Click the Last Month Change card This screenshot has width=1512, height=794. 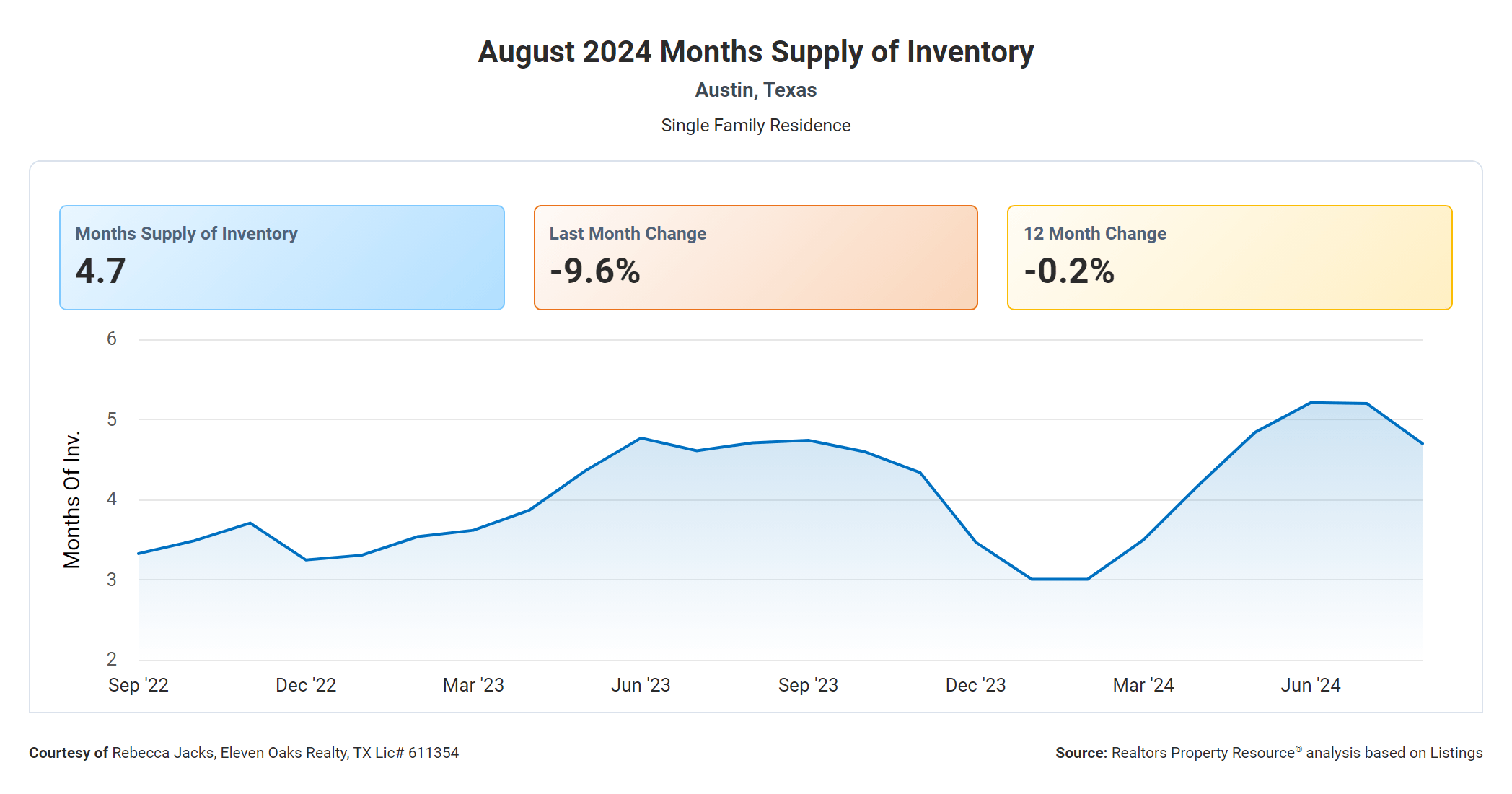tap(755, 258)
